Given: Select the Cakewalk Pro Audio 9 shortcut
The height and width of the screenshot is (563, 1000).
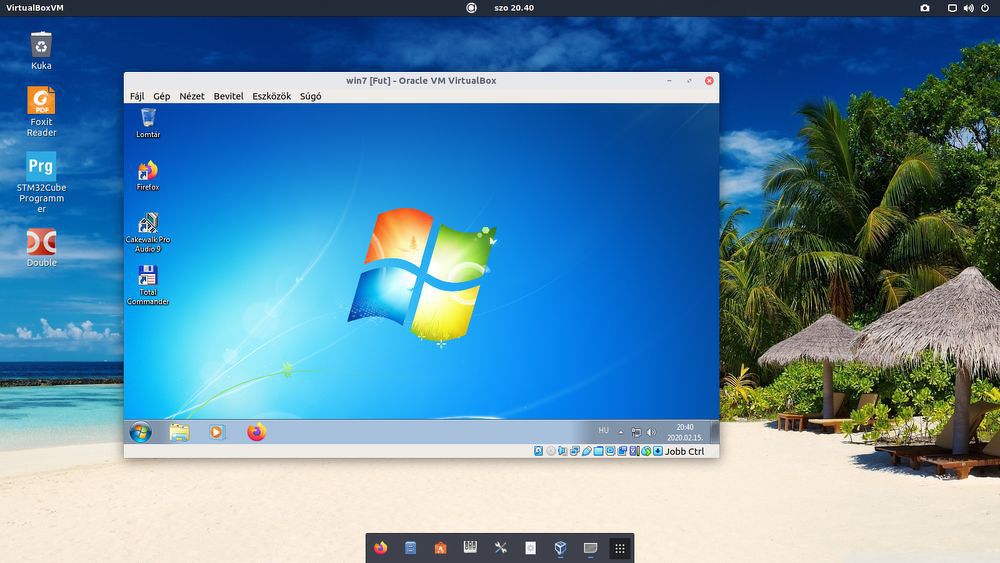Looking at the screenshot, I should 148,233.
